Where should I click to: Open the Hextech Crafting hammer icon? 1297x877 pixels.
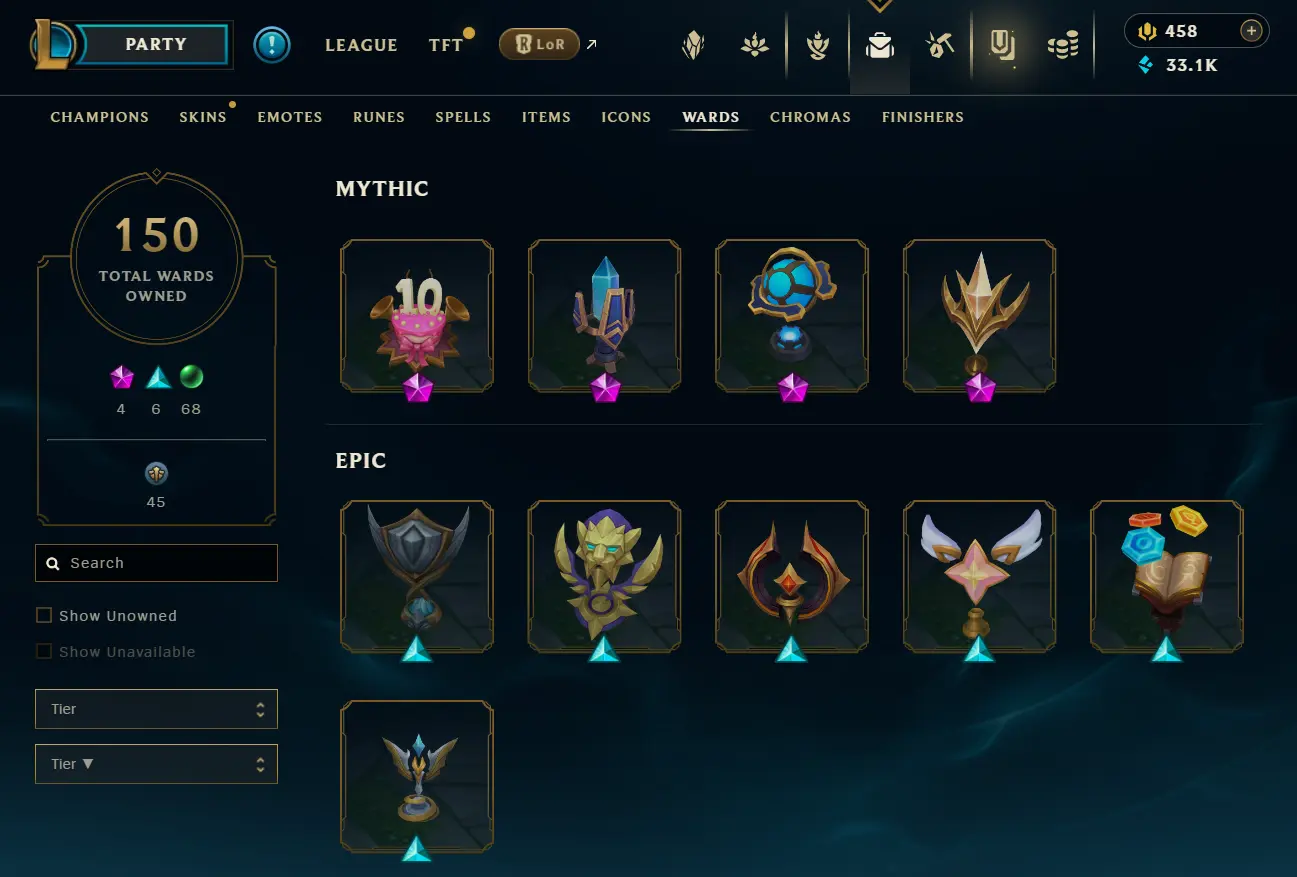point(939,46)
